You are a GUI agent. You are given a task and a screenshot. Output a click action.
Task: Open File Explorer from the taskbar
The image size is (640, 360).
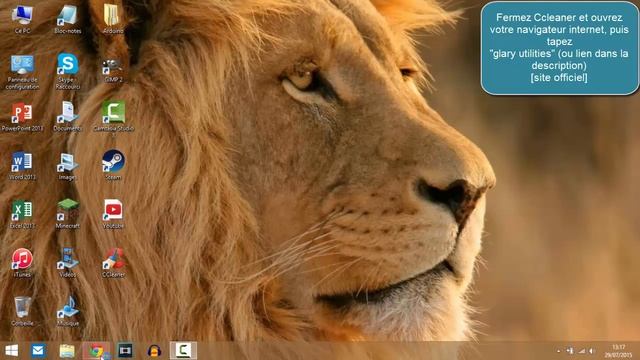point(67,351)
